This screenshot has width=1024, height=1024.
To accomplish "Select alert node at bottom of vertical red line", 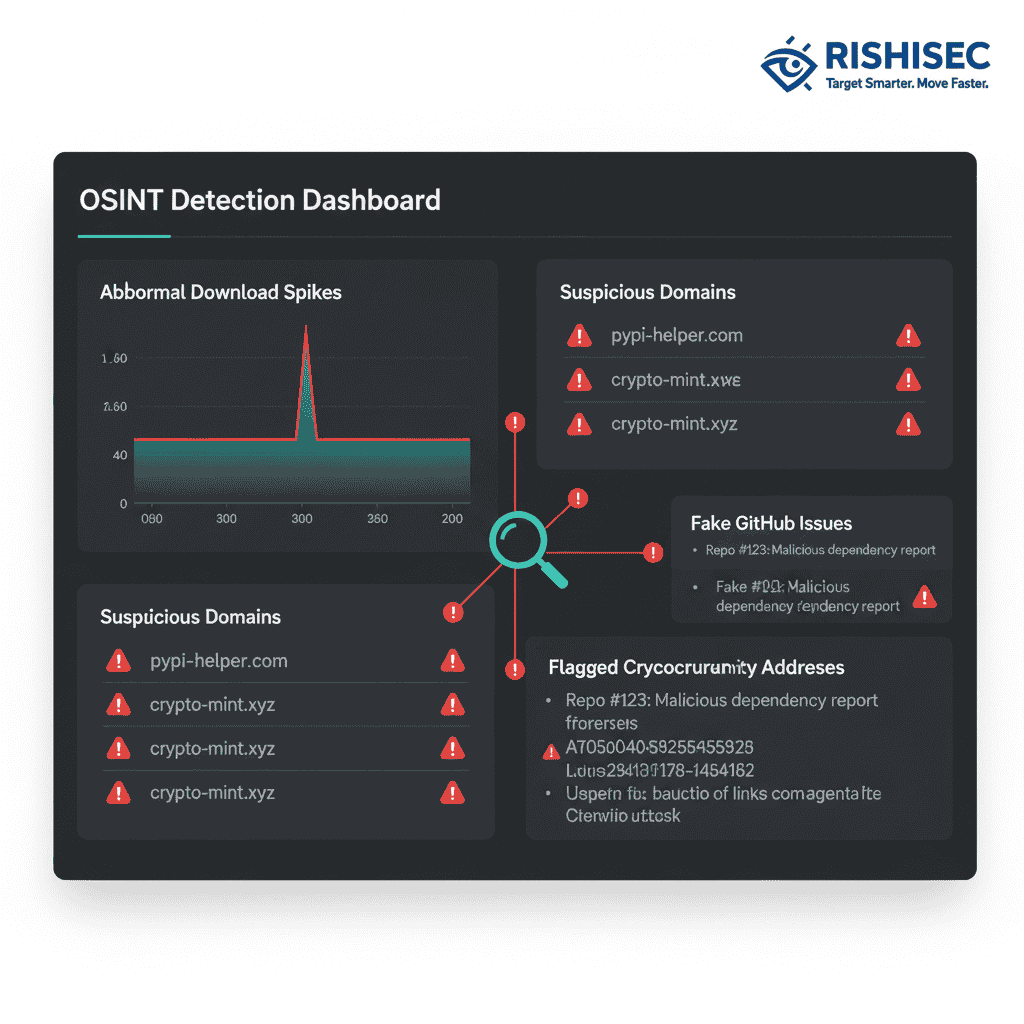I will [515, 669].
